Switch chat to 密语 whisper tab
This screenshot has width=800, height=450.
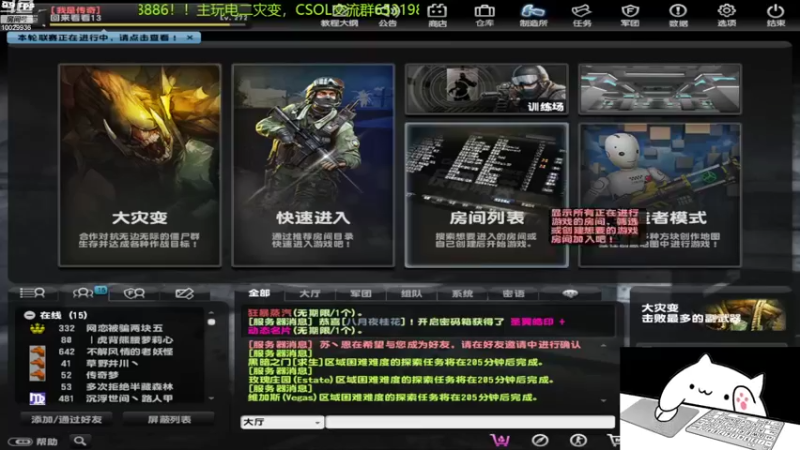click(513, 293)
